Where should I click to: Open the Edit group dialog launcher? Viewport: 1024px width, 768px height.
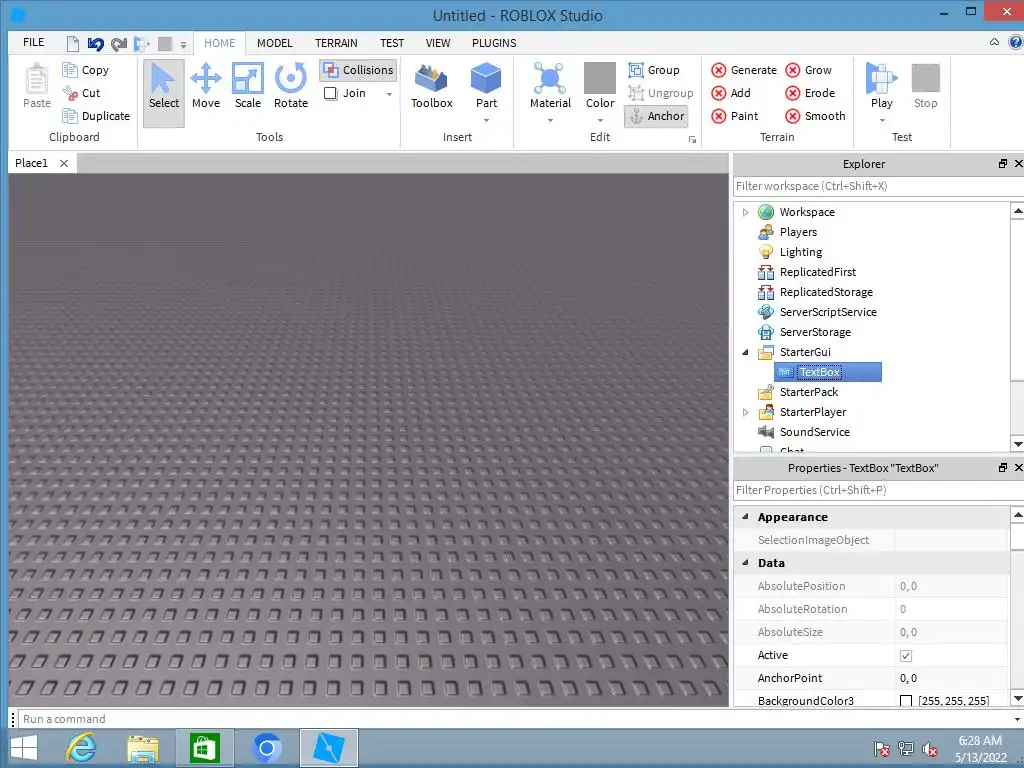pyautogui.click(x=692, y=139)
